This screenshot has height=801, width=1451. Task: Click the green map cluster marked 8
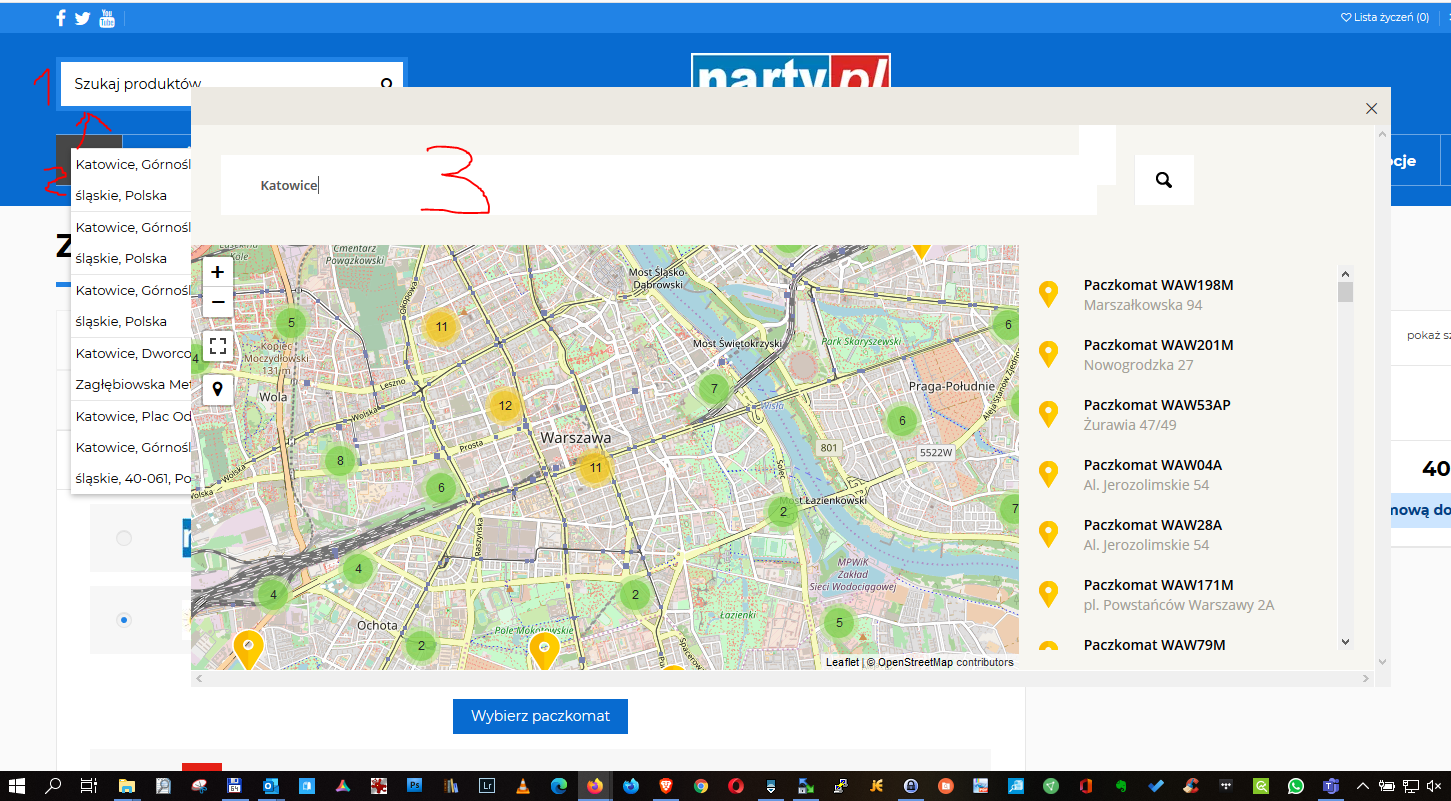tap(340, 461)
